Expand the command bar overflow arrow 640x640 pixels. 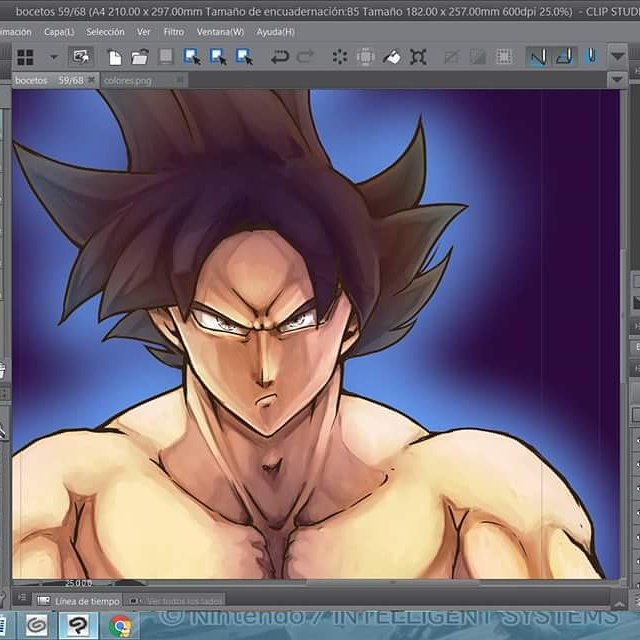coord(618,56)
